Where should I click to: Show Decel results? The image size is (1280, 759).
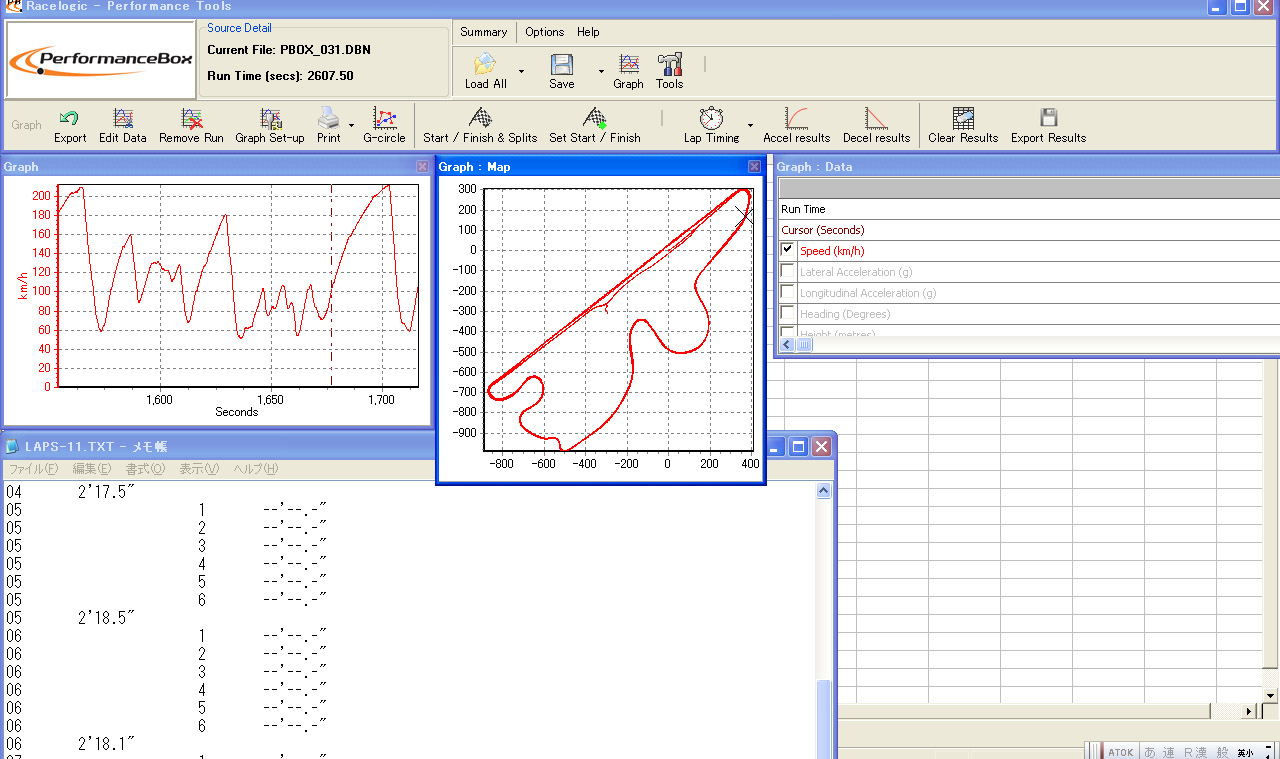click(x=876, y=120)
